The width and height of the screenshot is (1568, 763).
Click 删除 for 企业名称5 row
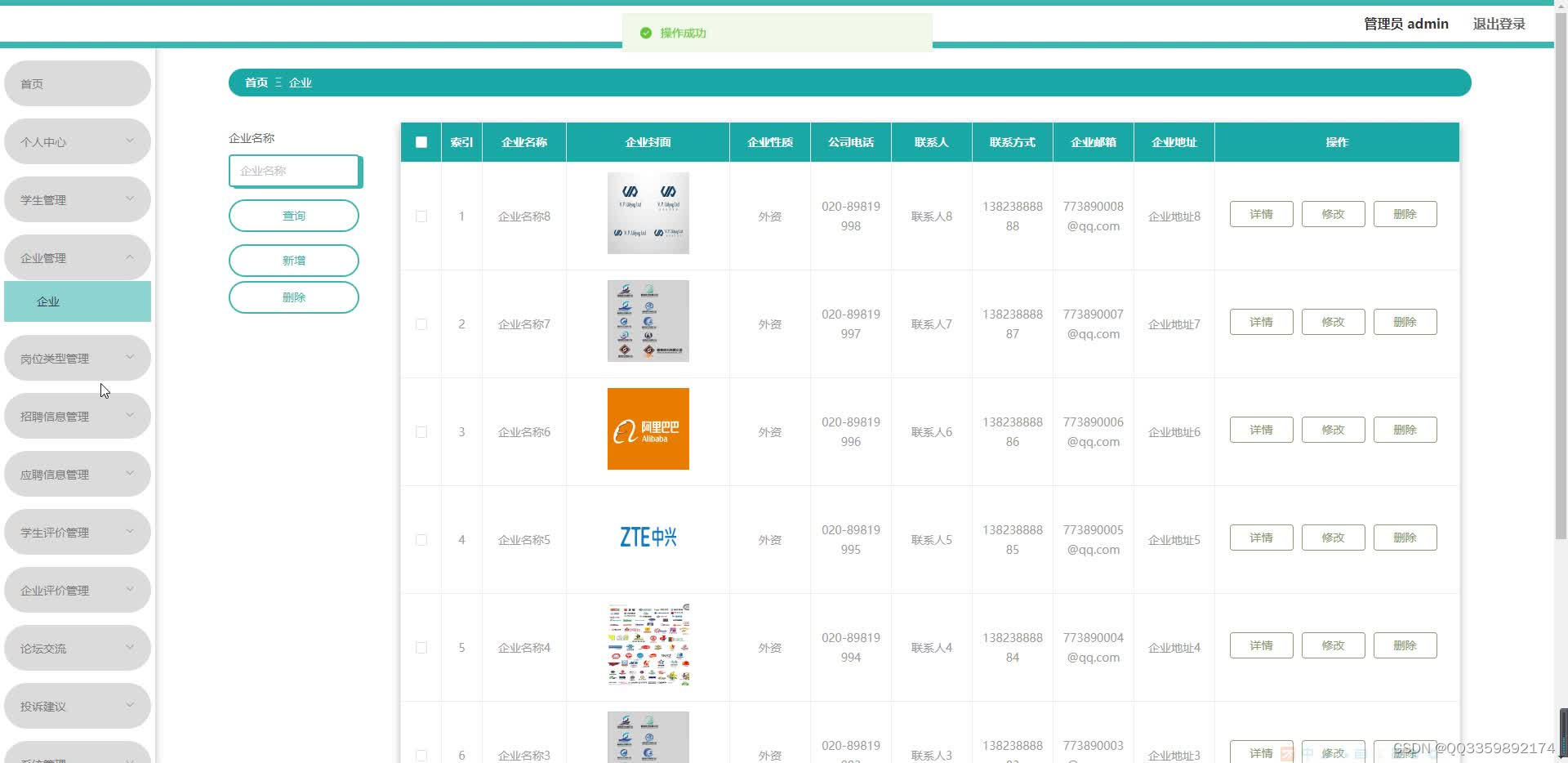(1405, 538)
